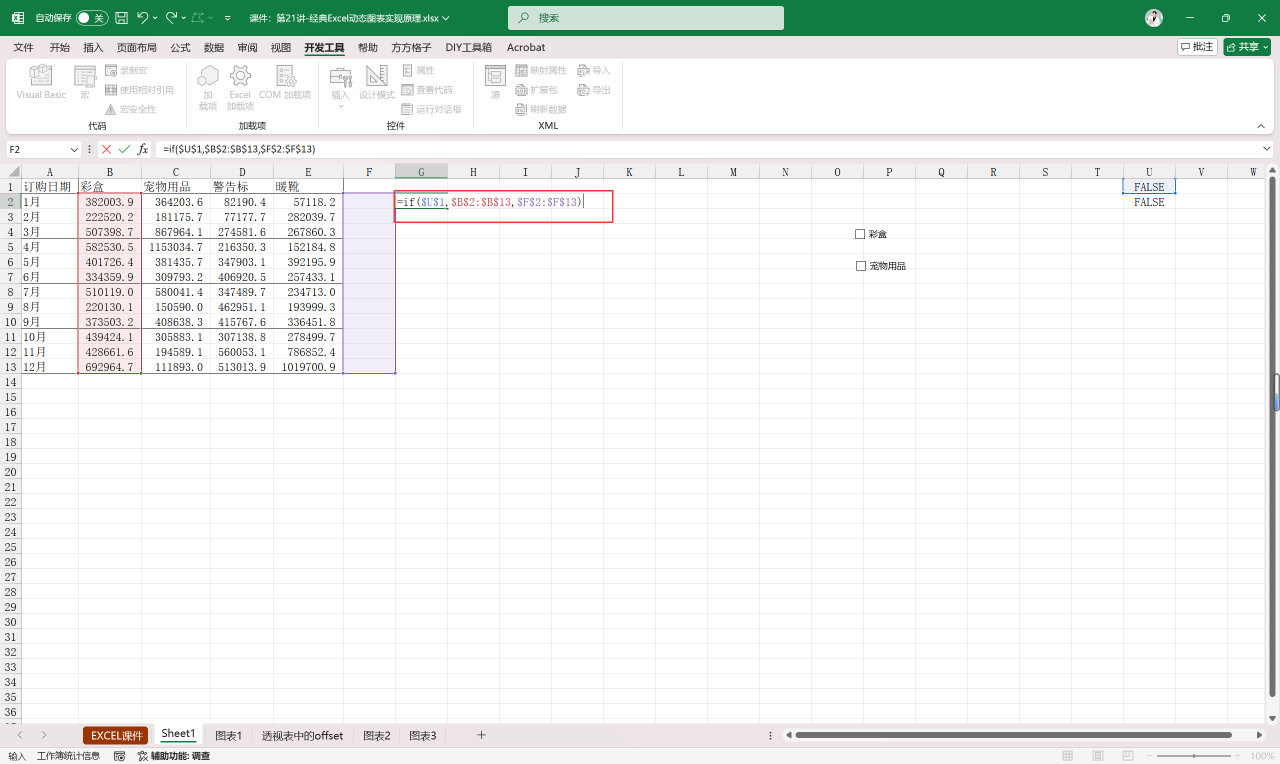Click 刷新数据 refresh XML data

(541, 109)
